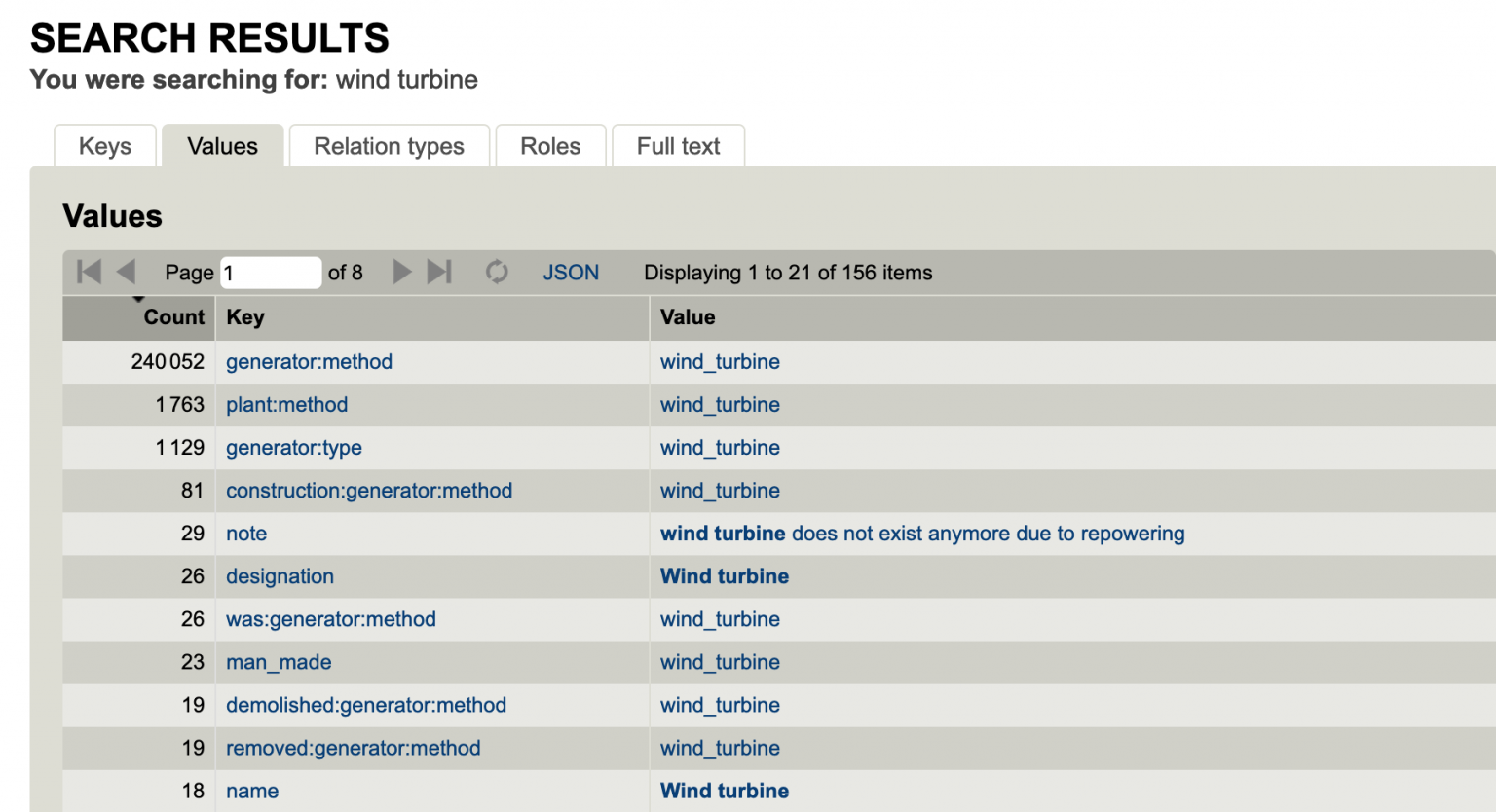Open the designation key page

(x=280, y=575)
